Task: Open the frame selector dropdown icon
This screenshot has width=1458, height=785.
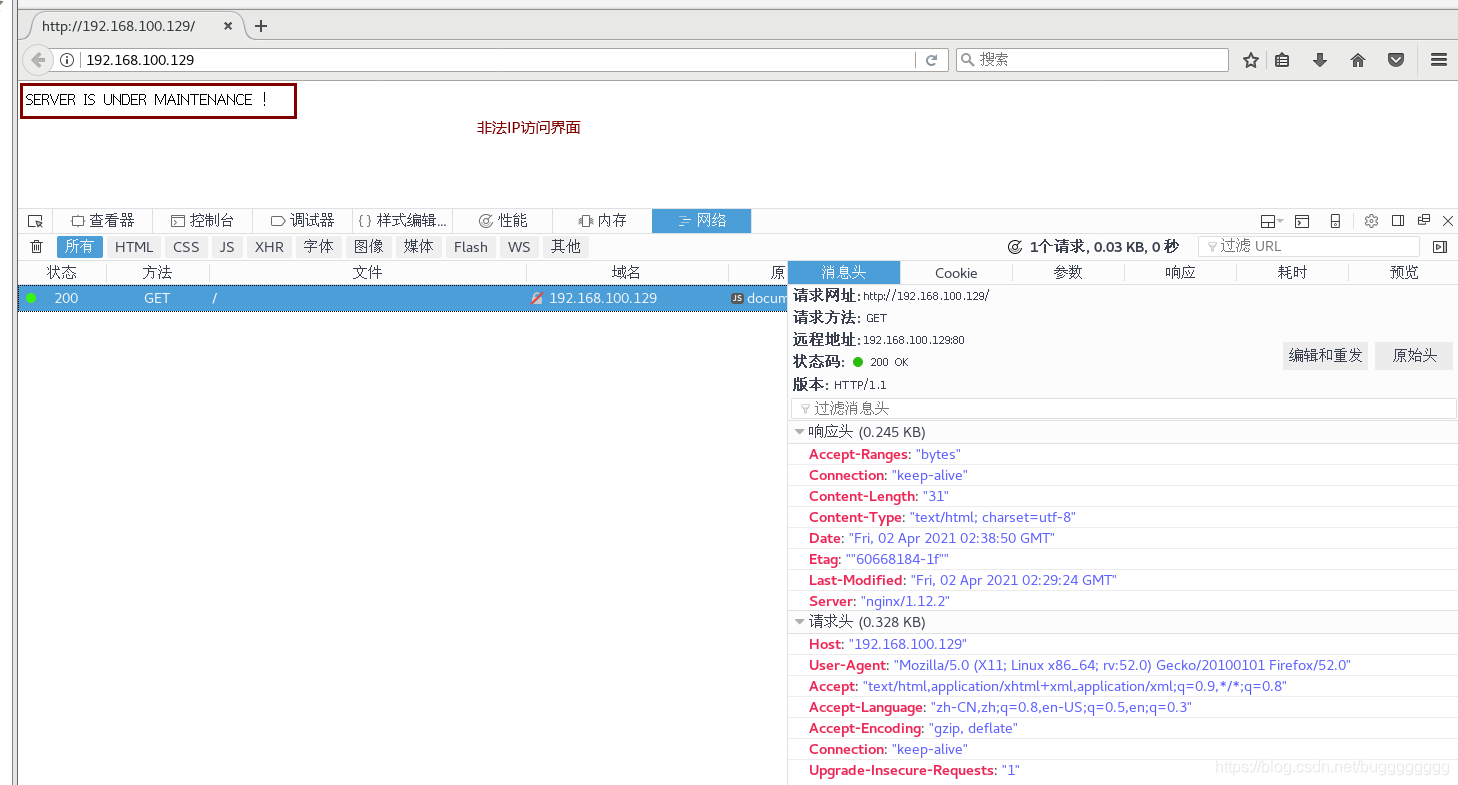Action: pyautogui.click(x=1271, y=221)
